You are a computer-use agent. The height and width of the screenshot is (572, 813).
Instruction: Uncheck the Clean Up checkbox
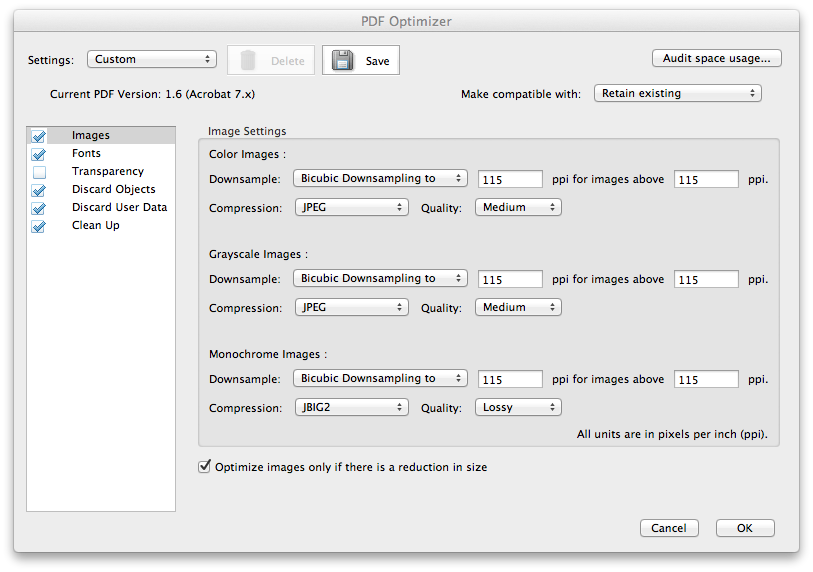(39, 226)
